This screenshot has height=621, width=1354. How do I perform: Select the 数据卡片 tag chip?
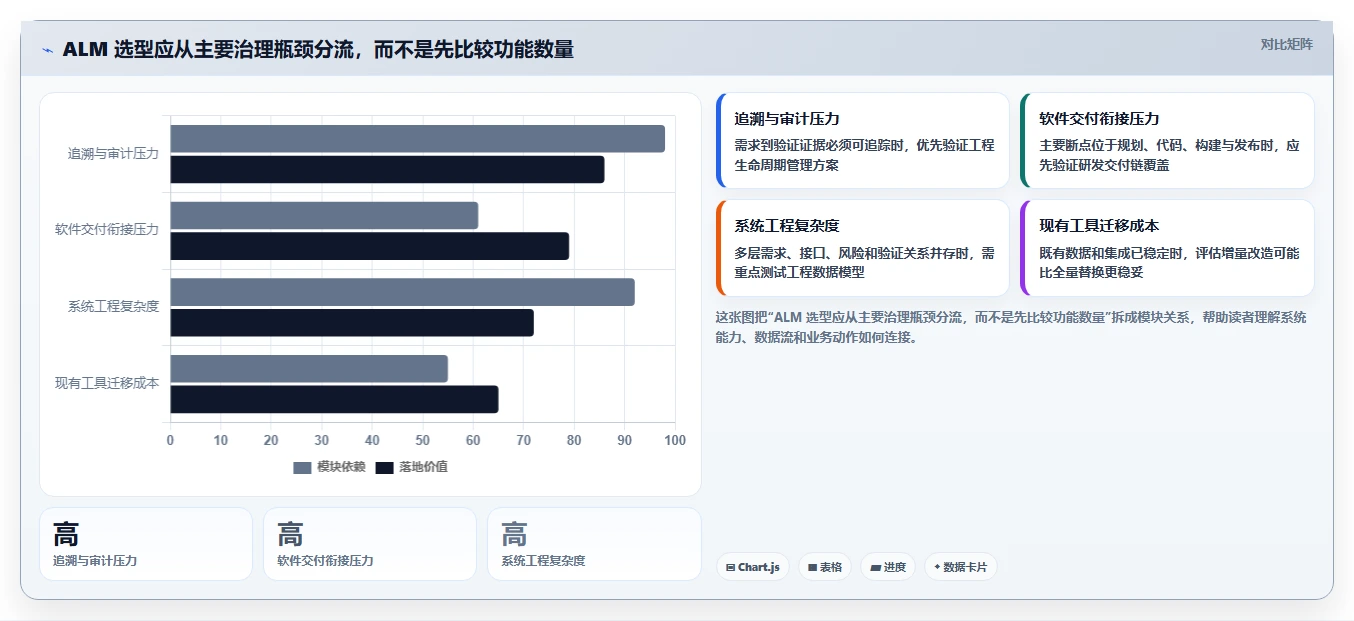(x=960, y=567)
